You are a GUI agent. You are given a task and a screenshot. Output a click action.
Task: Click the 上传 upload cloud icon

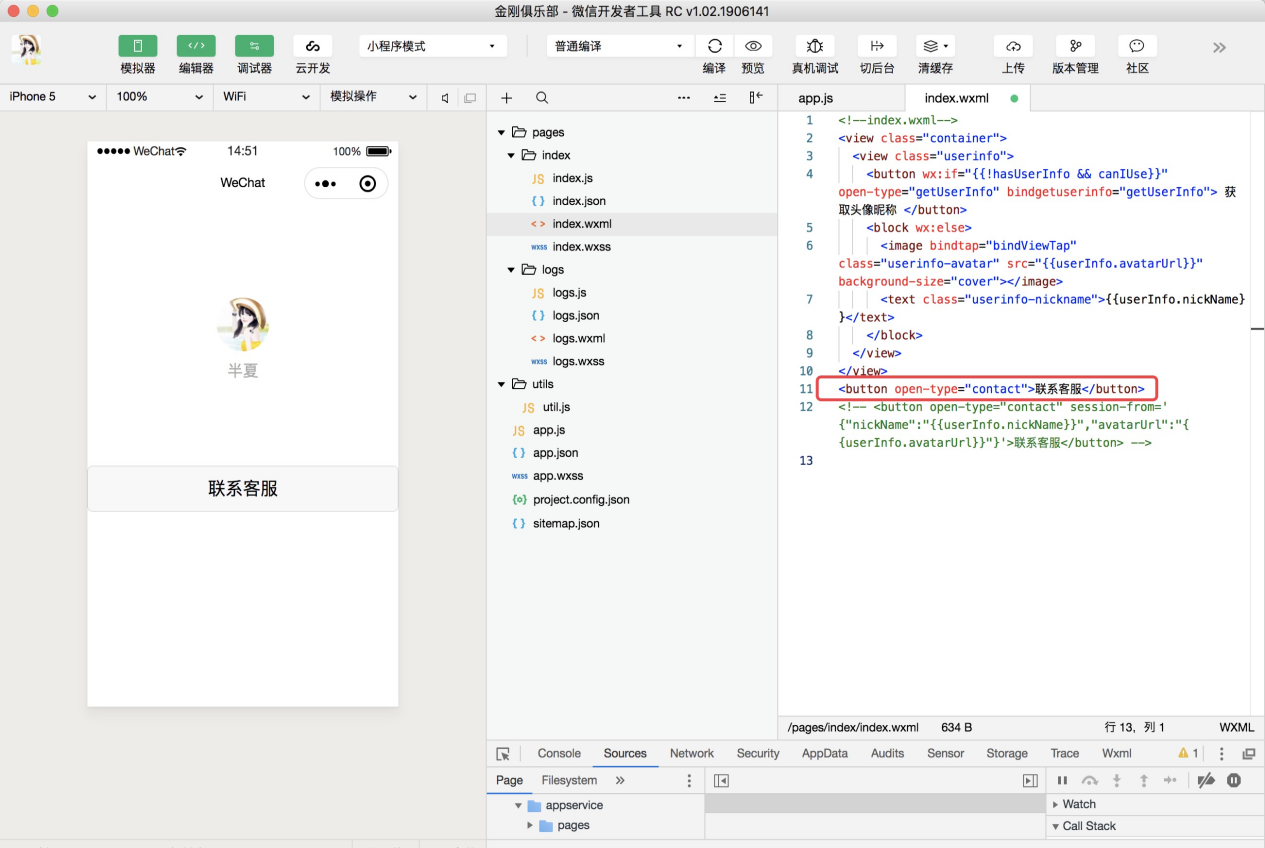click(1013, 46)
